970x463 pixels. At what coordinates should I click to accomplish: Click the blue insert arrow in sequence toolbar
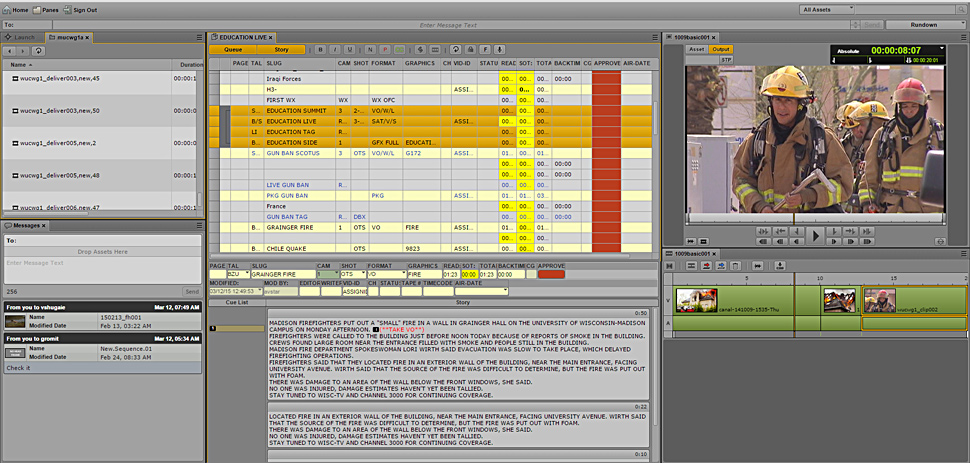[x=720, y=266]
